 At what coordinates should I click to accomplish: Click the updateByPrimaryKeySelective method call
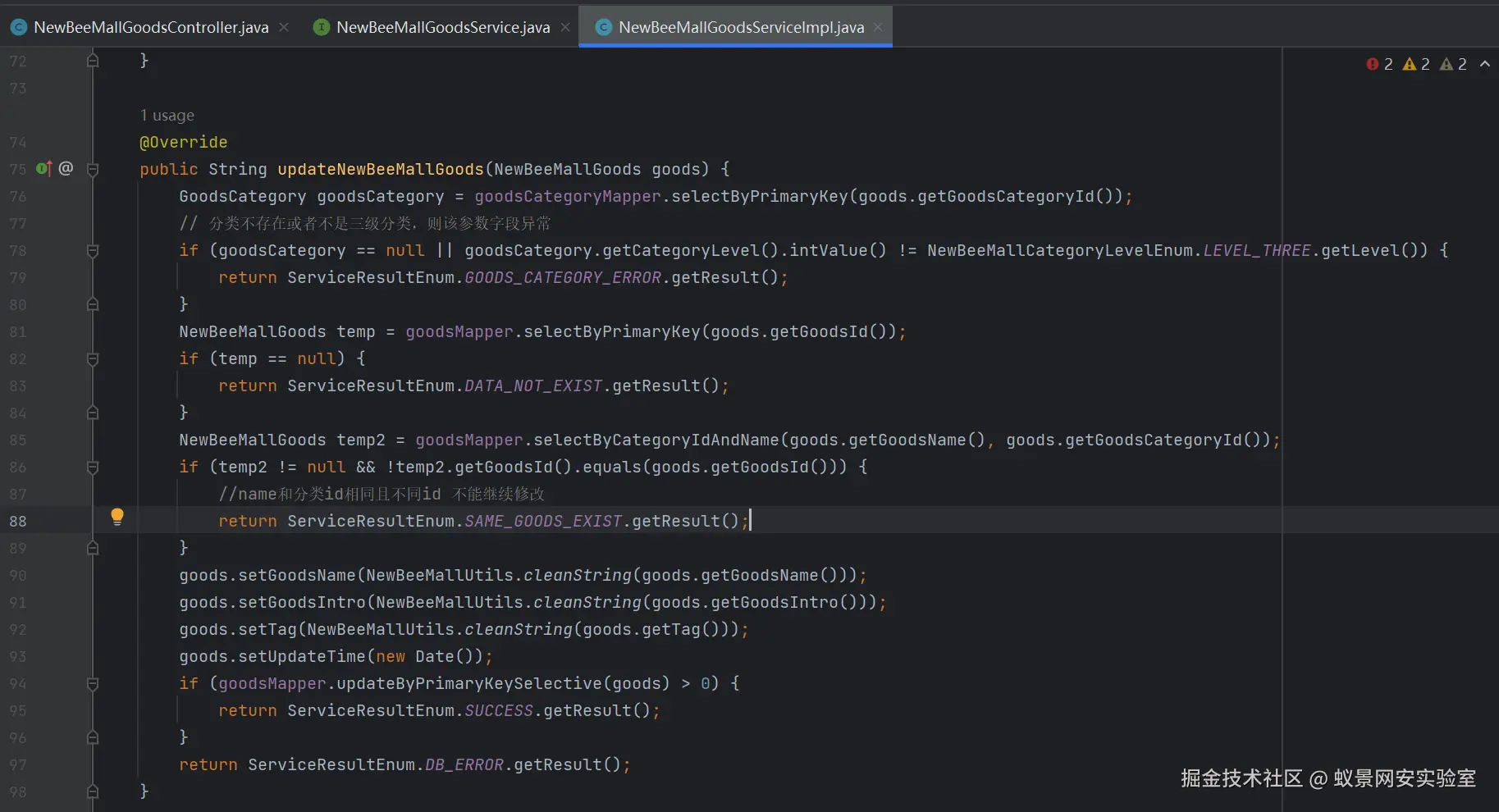point(469,683)
